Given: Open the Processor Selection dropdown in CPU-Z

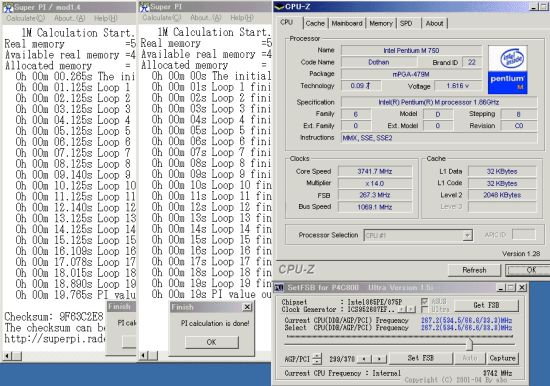Looking at the screenshot, I should click(467, 235).
